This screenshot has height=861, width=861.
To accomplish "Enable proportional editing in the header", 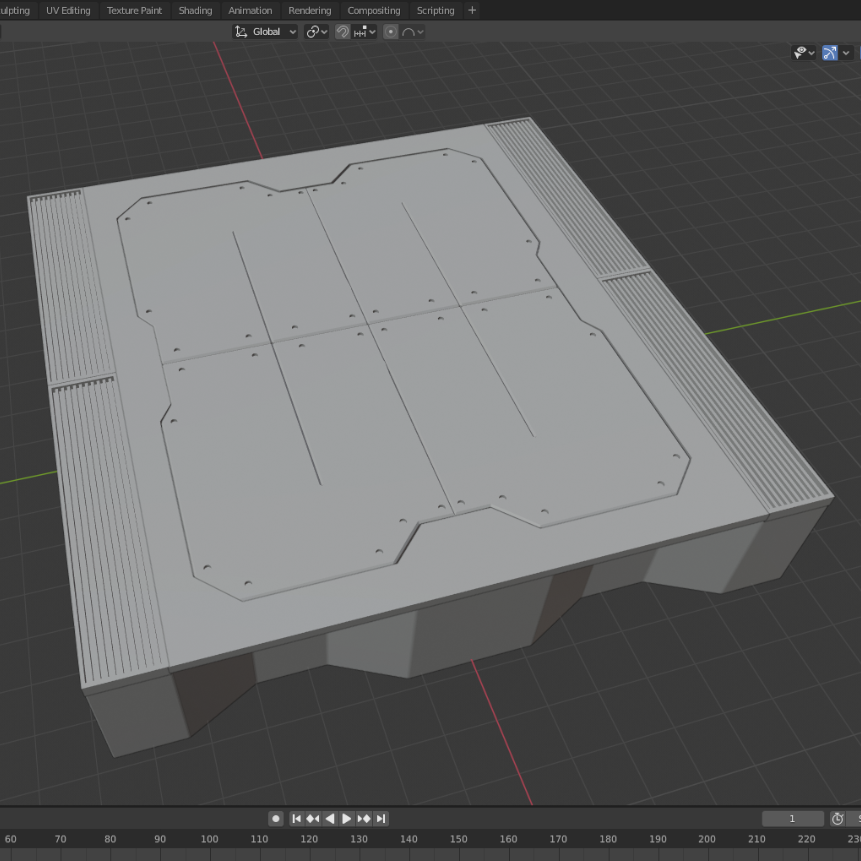I will 392,31.
